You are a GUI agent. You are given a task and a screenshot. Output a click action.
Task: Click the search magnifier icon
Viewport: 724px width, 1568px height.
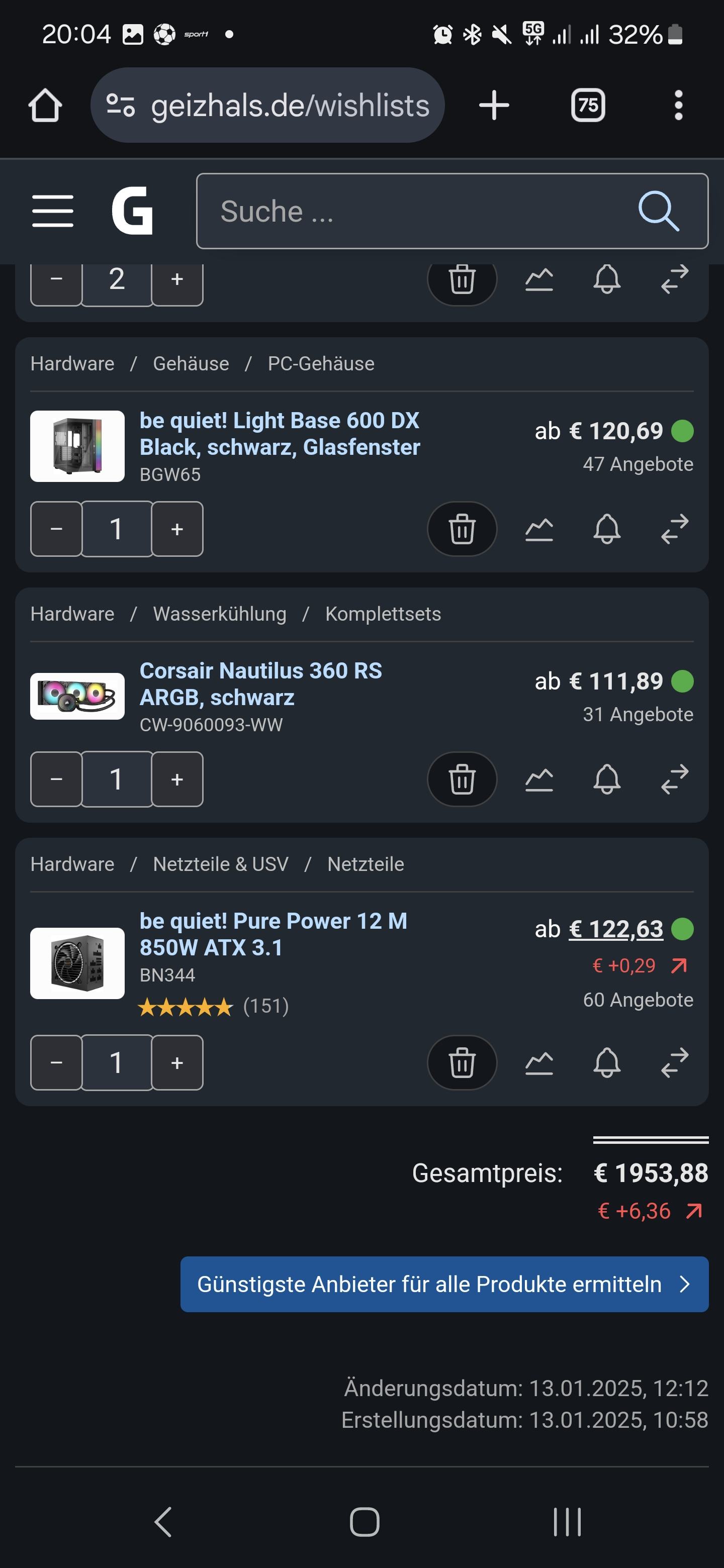pyautogui.click(x=658, y=211)
